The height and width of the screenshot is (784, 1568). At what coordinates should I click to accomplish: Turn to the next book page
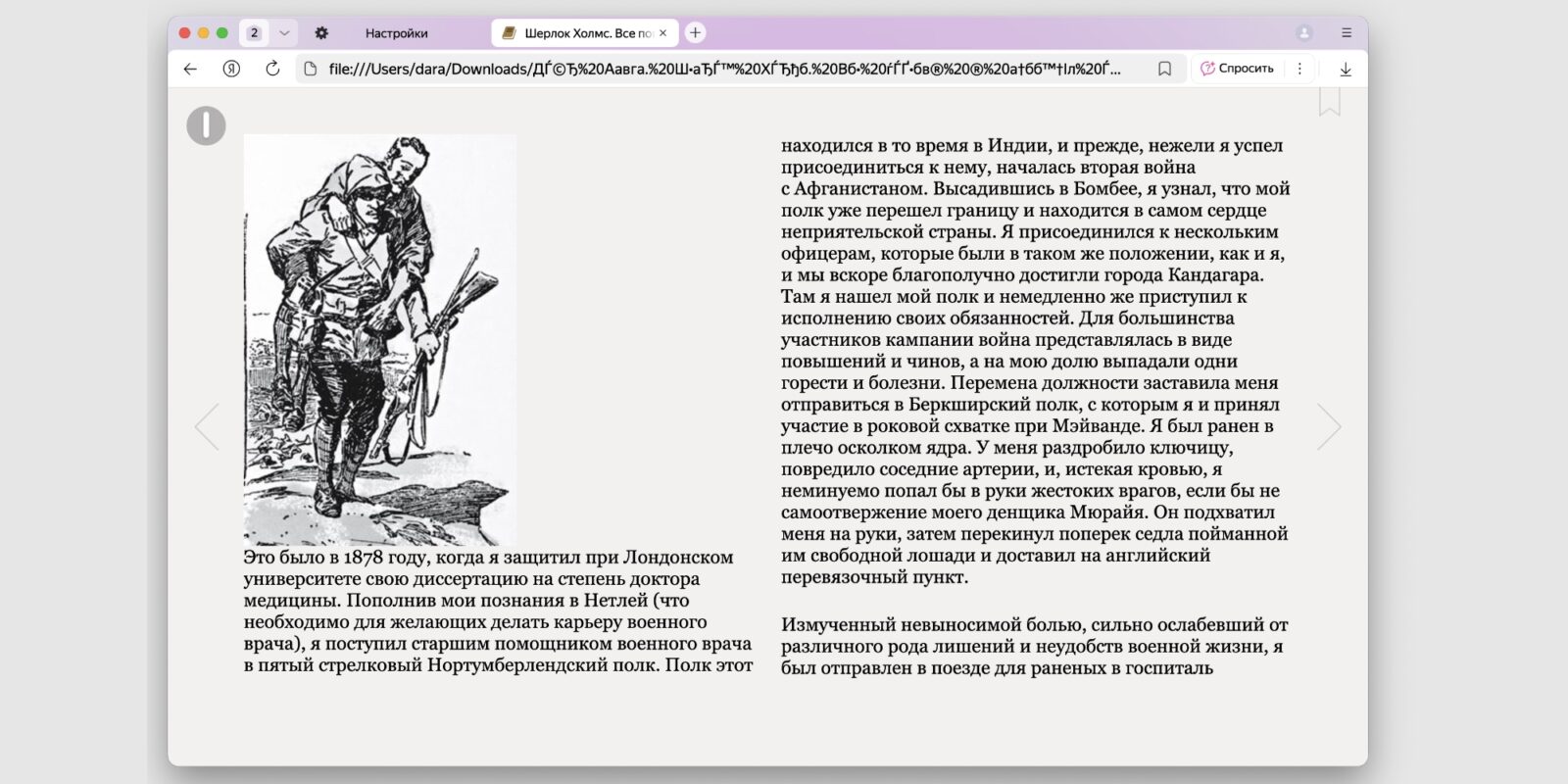pyautogui.click(x=1329, y=426)
